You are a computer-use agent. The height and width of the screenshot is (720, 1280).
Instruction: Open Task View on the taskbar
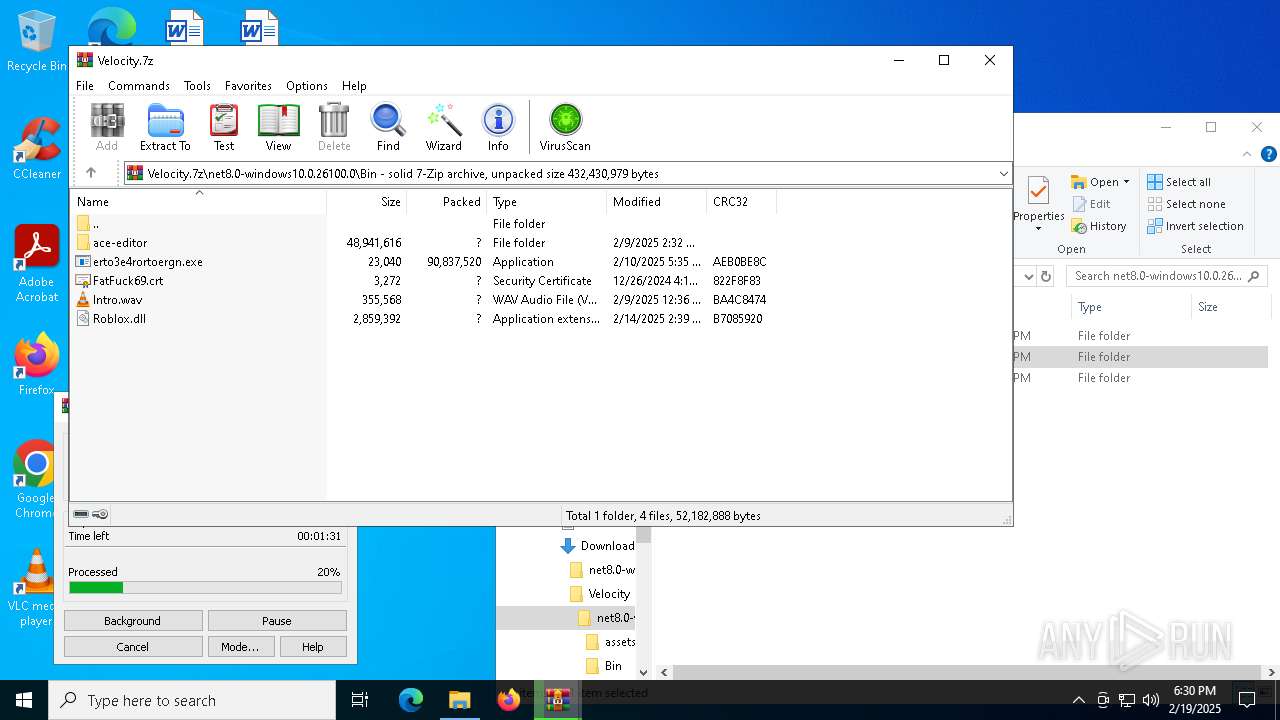360,700
